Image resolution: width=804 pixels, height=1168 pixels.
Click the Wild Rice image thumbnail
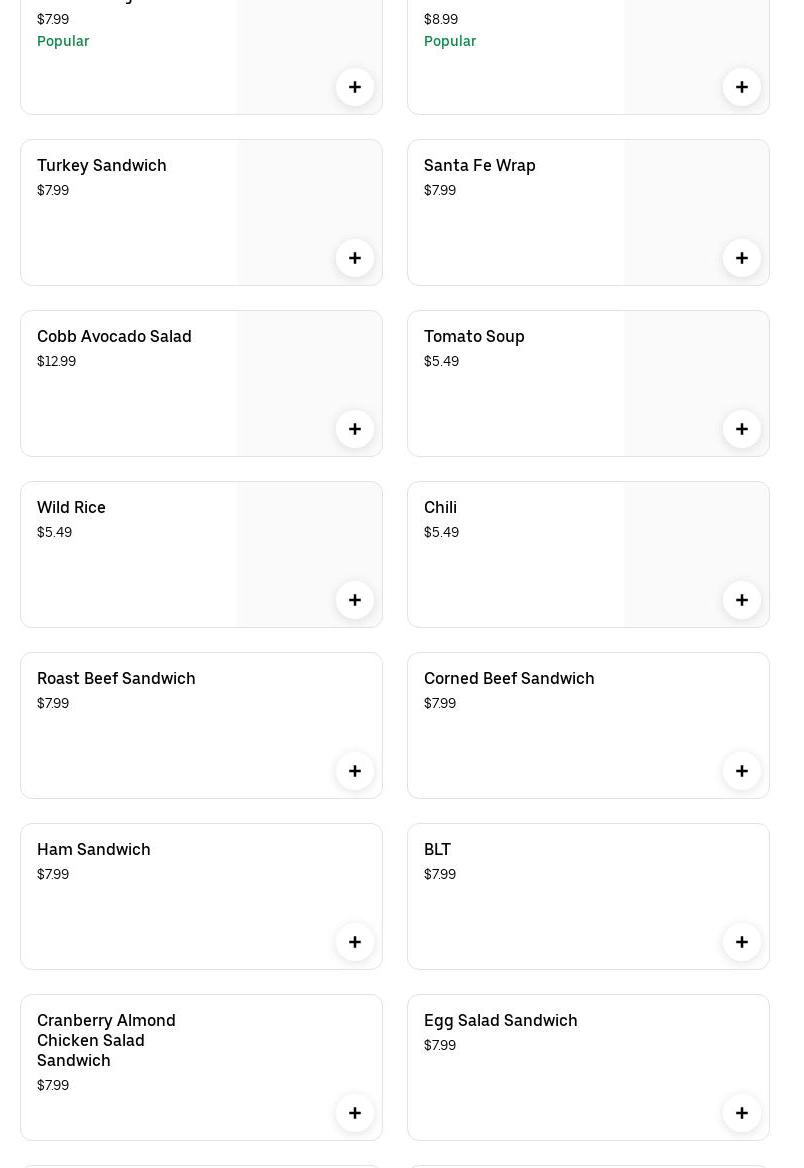[x=309, y=542]
